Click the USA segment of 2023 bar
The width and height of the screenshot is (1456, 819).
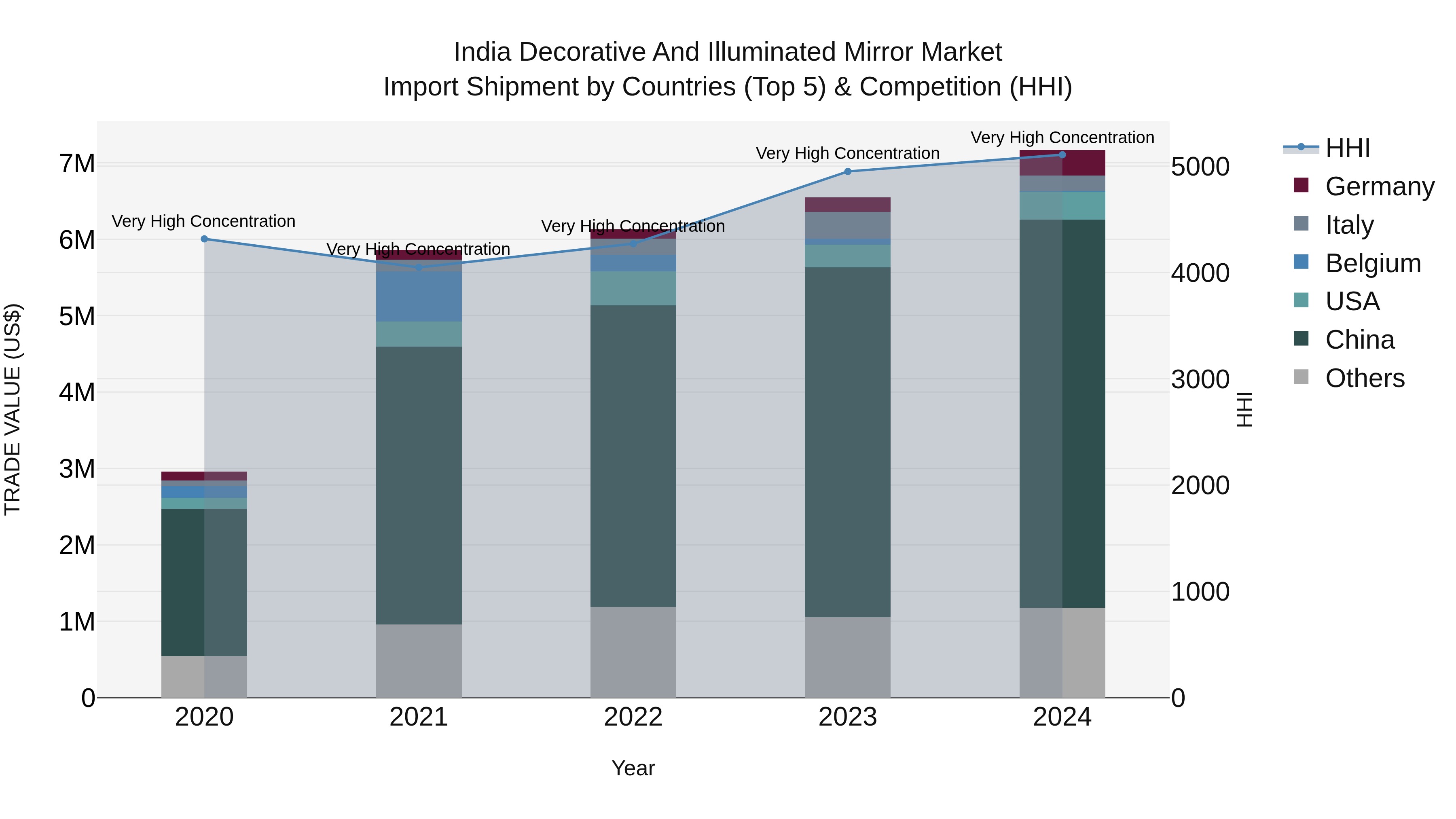click(848, 256)
